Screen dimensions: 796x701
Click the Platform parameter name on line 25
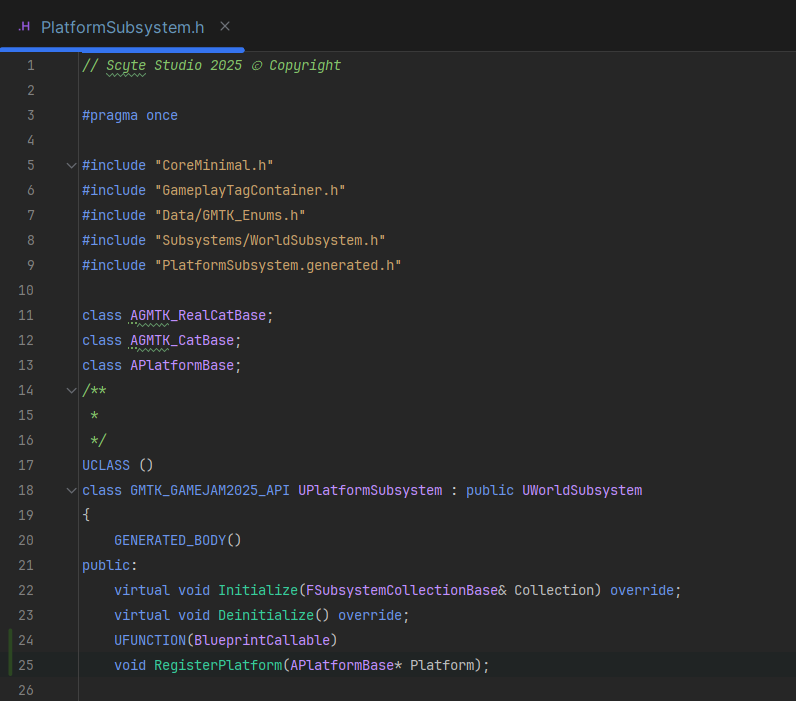coord(442,665)
